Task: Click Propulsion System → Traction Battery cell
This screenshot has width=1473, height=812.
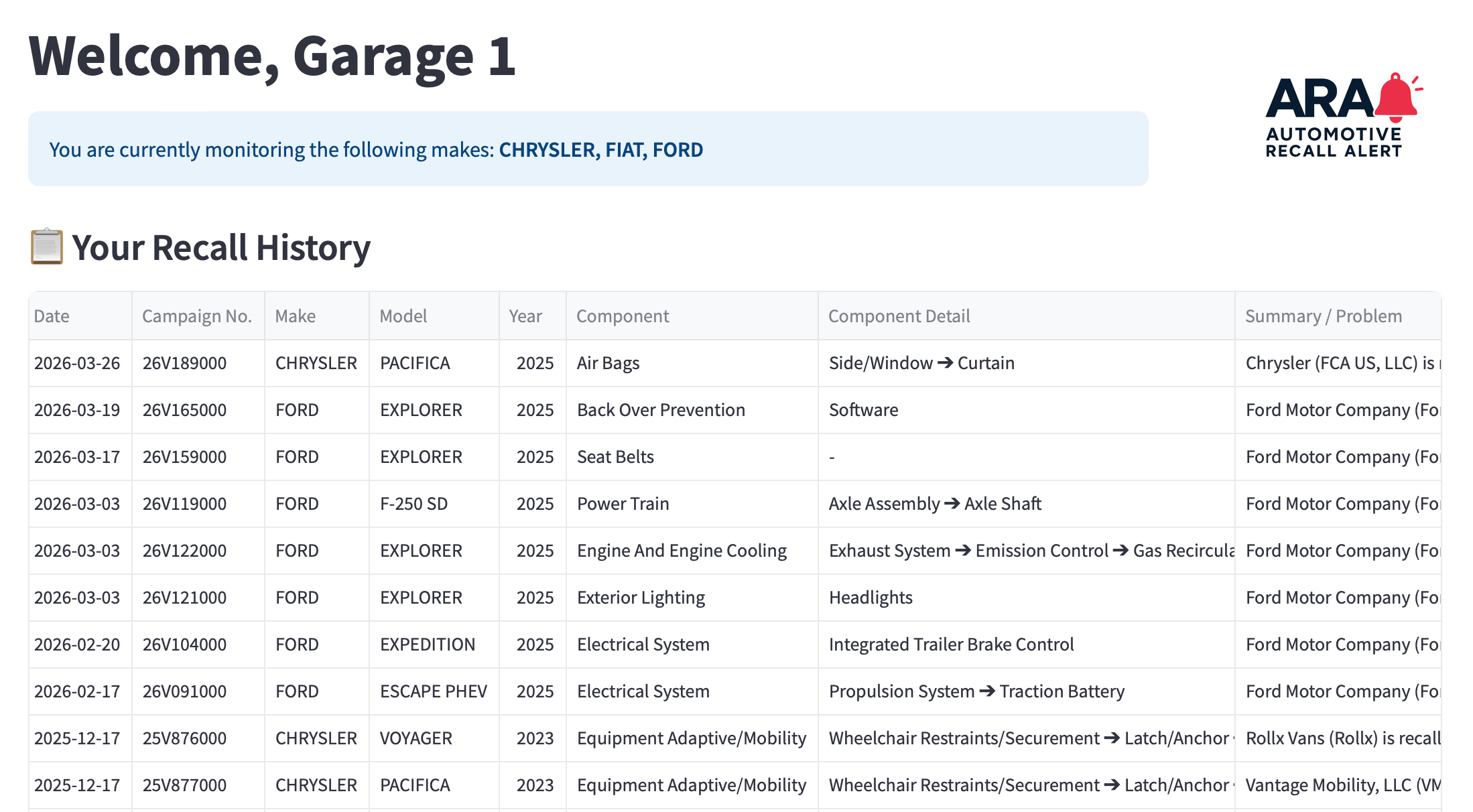Action: pos(1027,691)
